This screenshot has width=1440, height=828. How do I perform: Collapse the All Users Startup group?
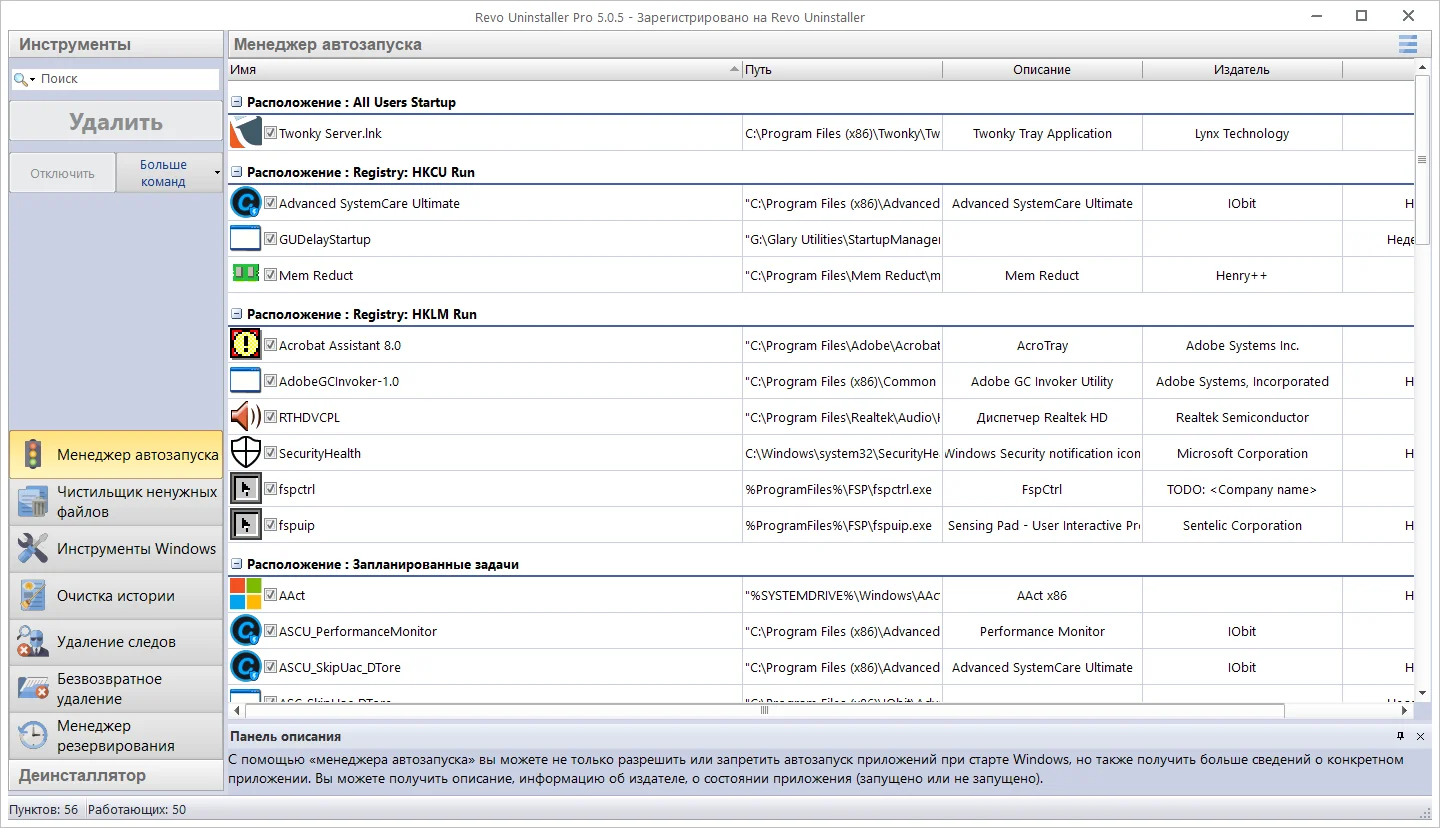(237, 102)
